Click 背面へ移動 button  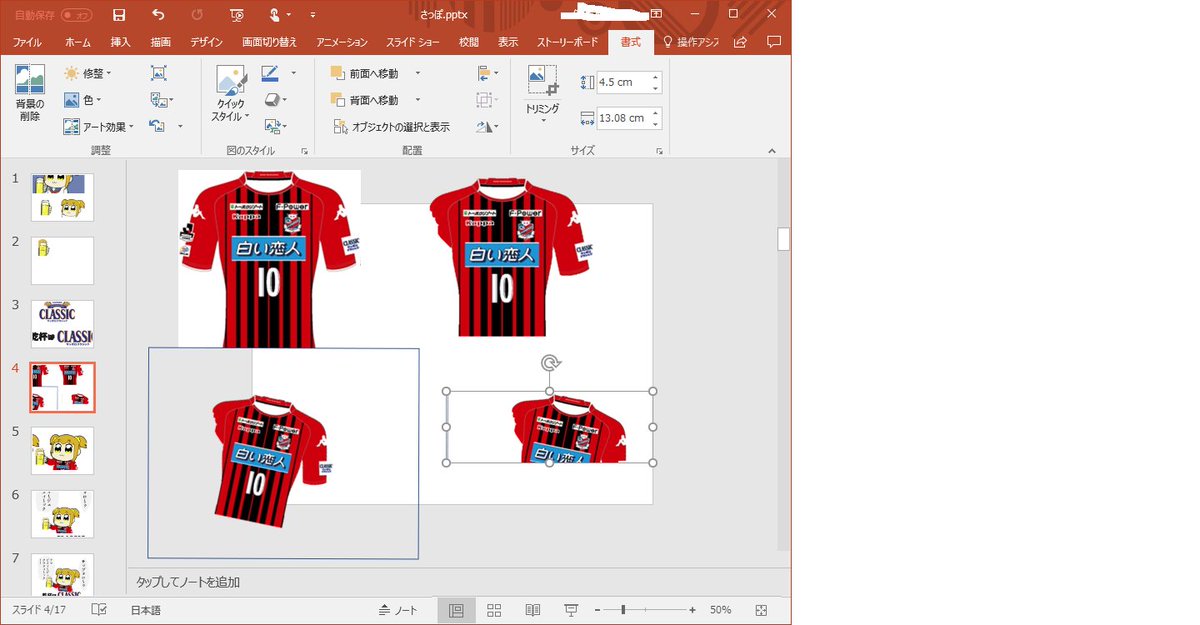tap(364, 100)
